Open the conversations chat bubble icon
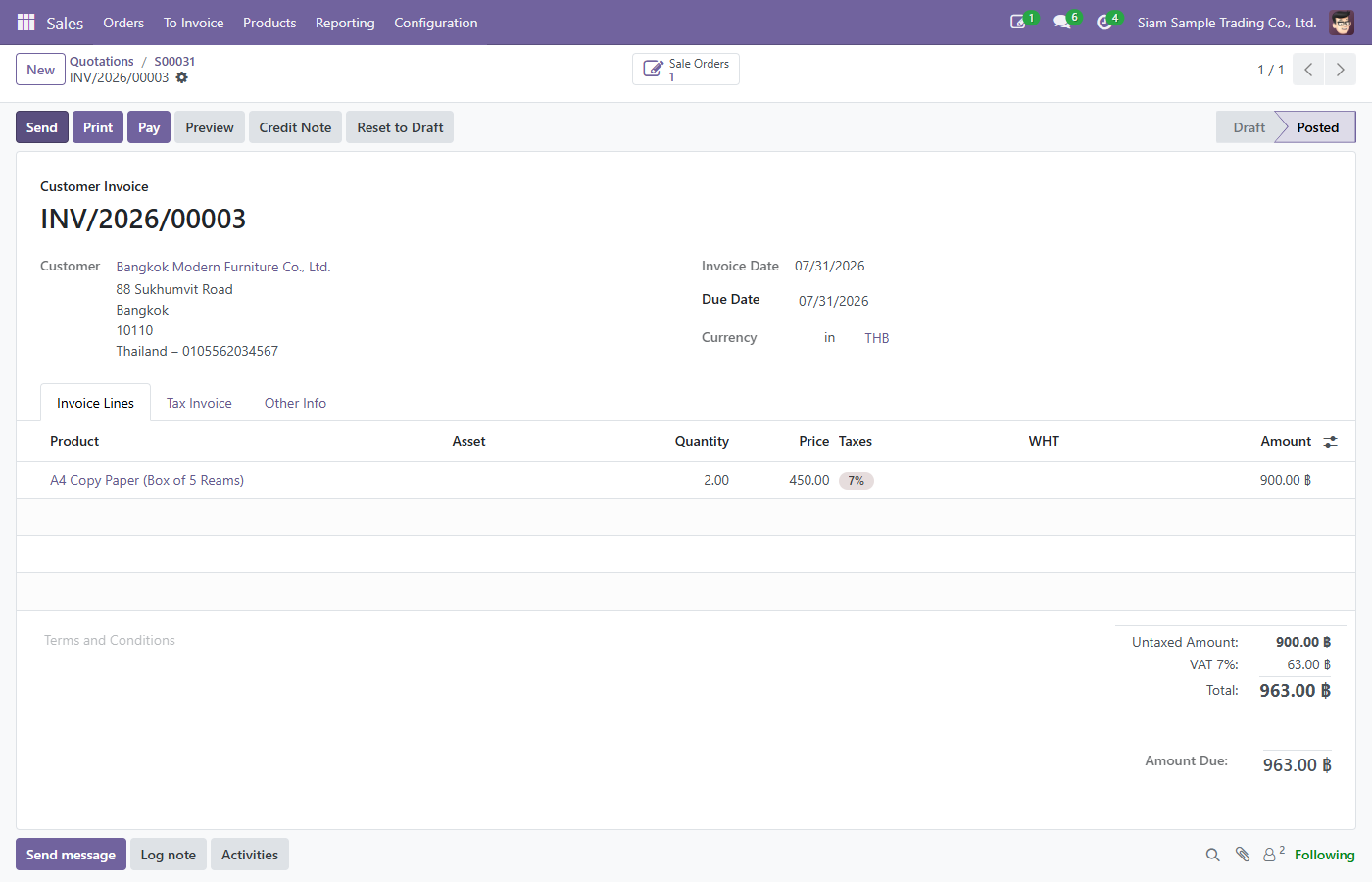Viewport: 1372px width, 882px height. [1062, 22]
